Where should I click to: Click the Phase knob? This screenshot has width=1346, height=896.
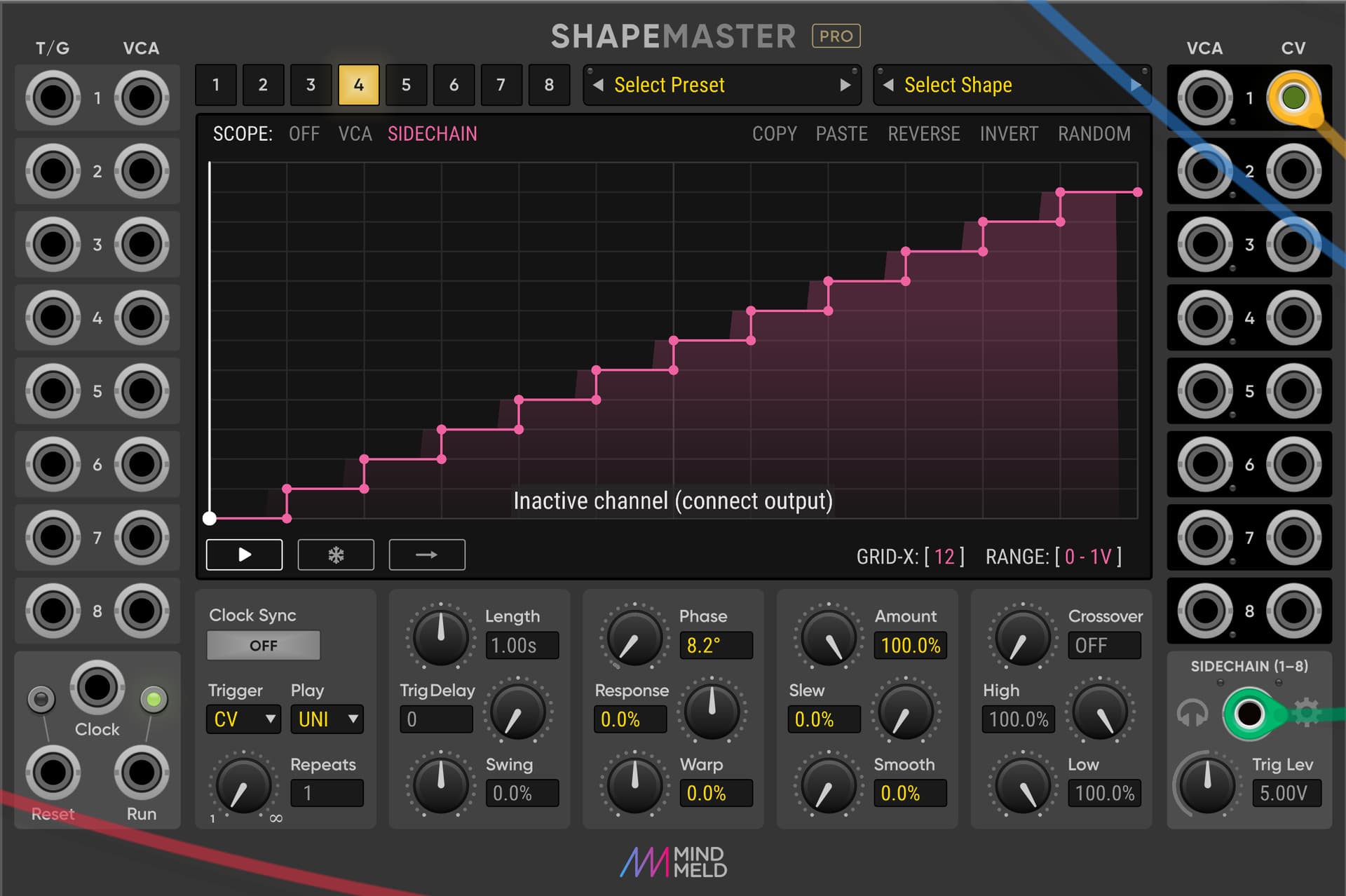point(634,637)
